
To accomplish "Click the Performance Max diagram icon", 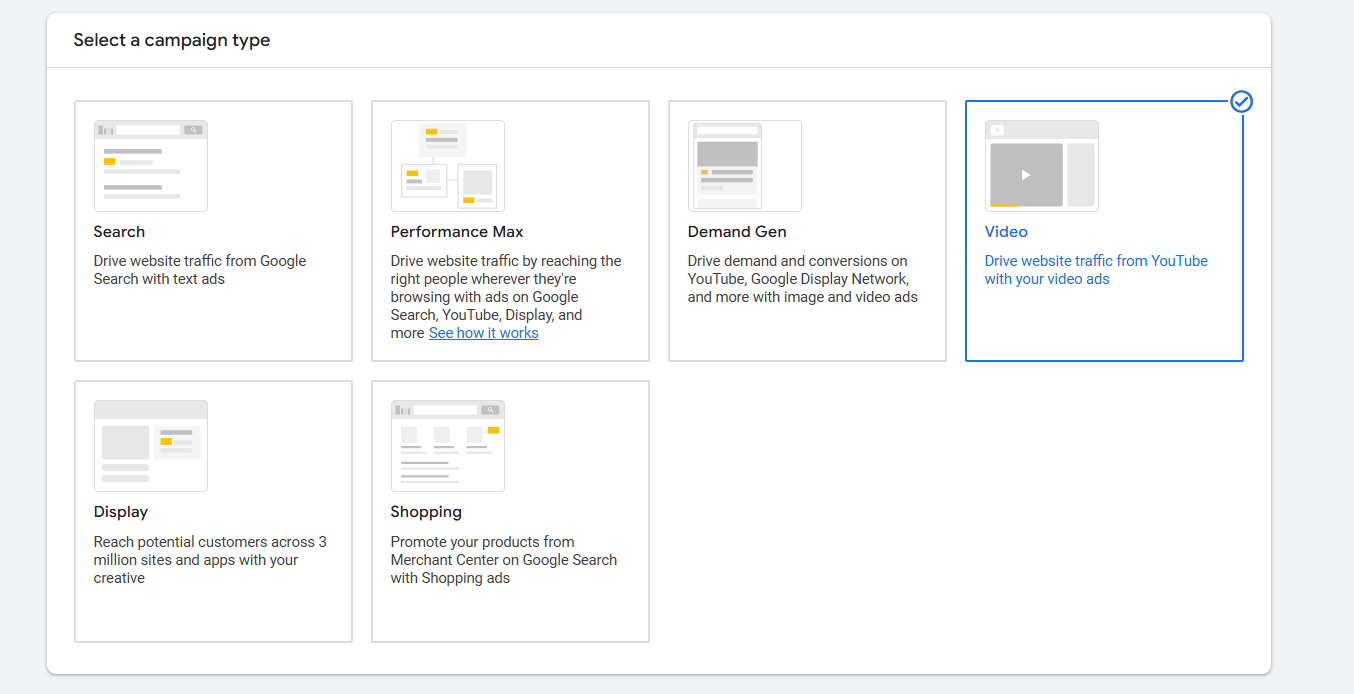I will pyautogui.click(x=447, y=166).
